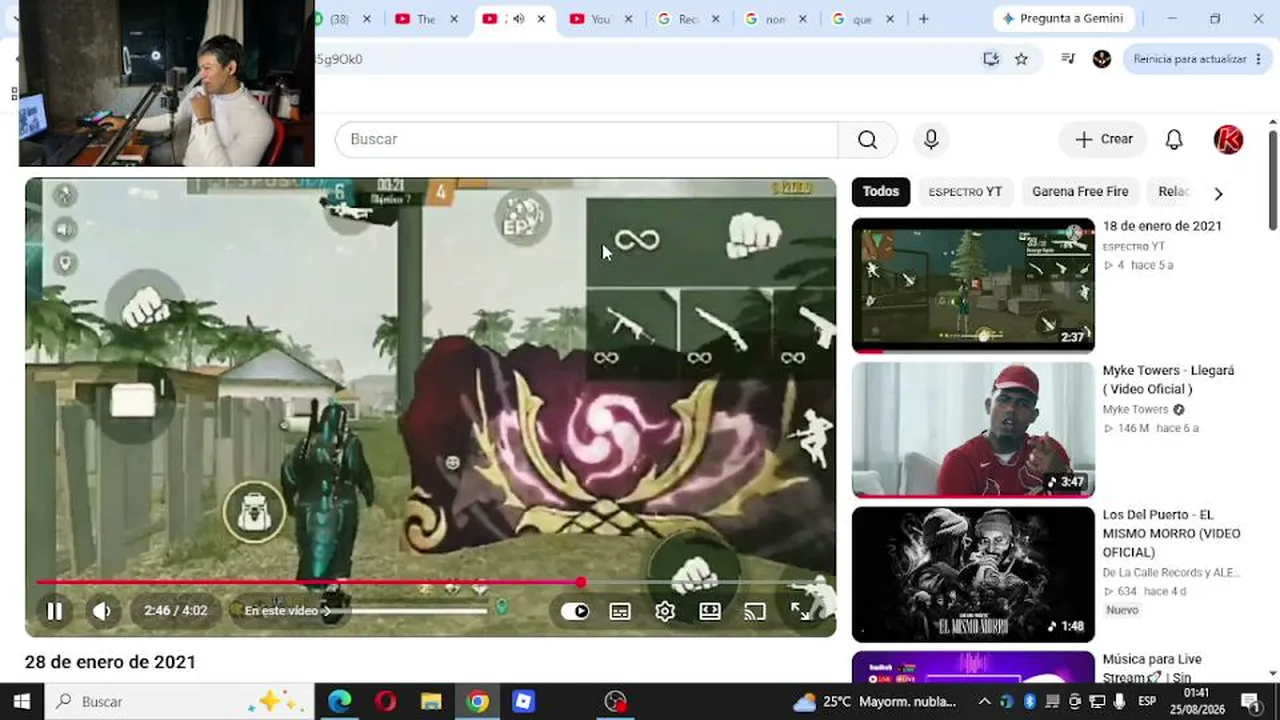Click the YouTube page vertical scrollbar
The image size is (1280, 720).
[1273, 180]
